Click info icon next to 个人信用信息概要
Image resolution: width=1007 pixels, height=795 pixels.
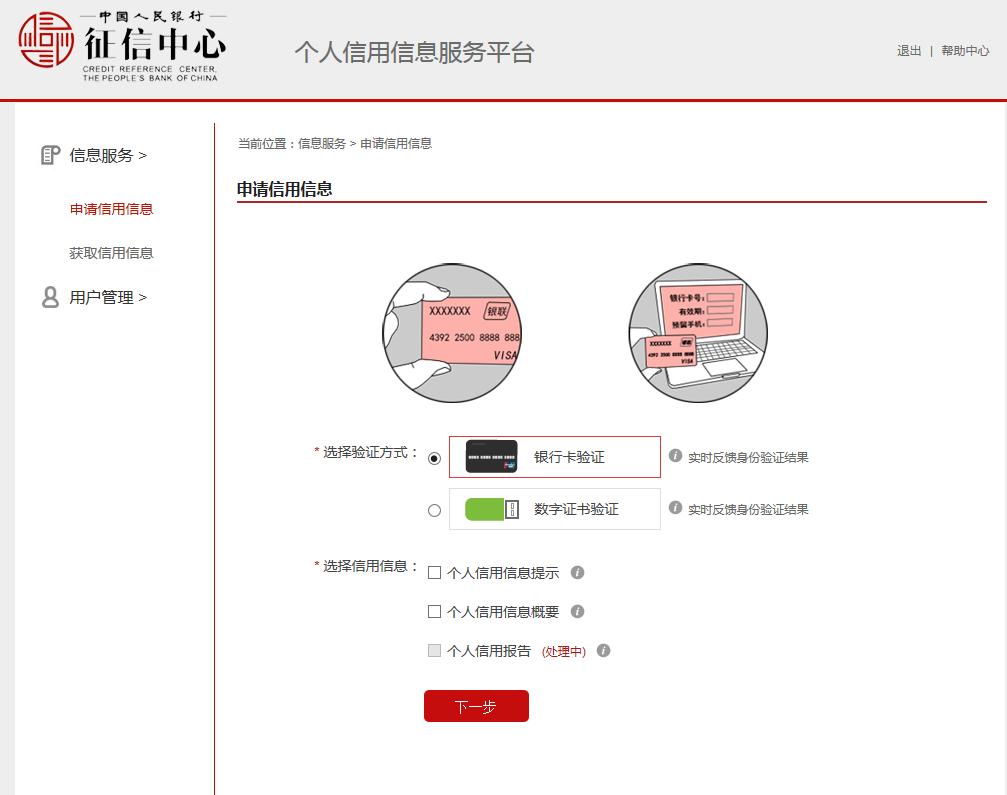[579, 611]
